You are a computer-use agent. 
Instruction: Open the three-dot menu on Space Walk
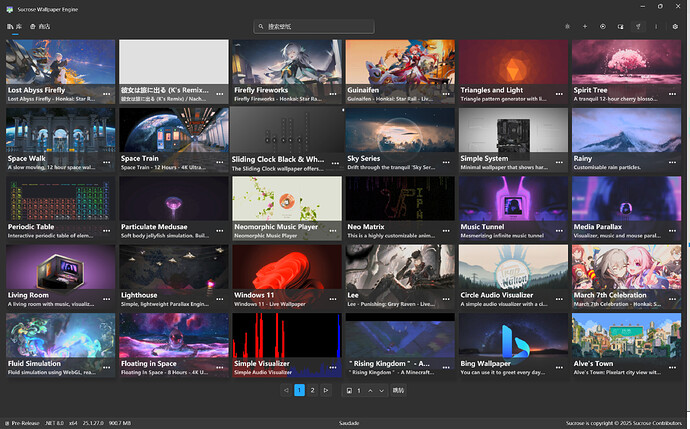(107, 163)
